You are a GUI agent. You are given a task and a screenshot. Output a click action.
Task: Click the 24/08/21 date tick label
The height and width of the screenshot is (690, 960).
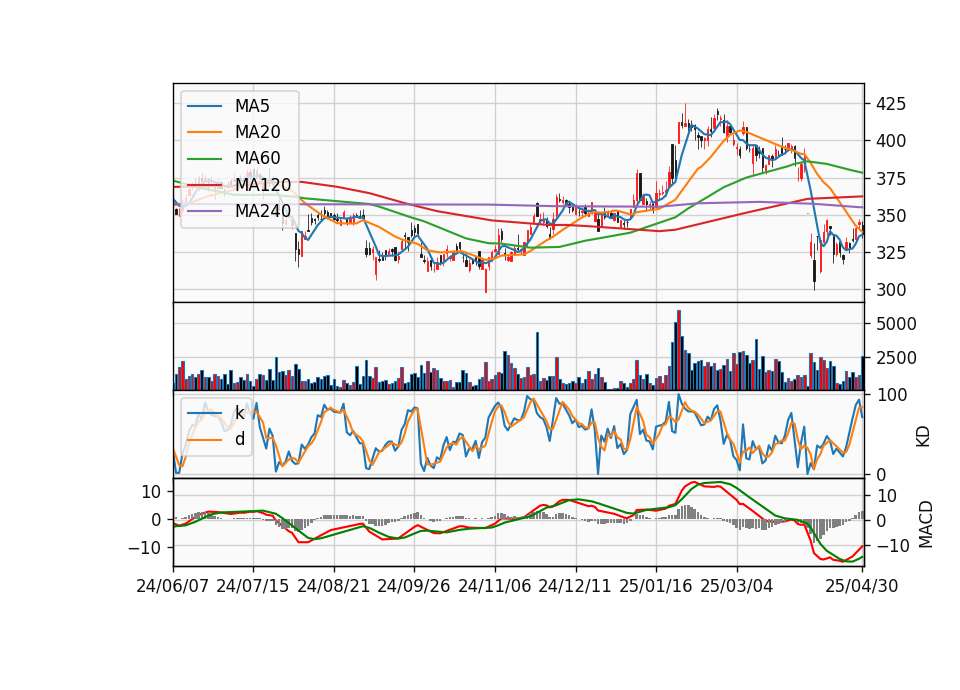tap(334, 586)
